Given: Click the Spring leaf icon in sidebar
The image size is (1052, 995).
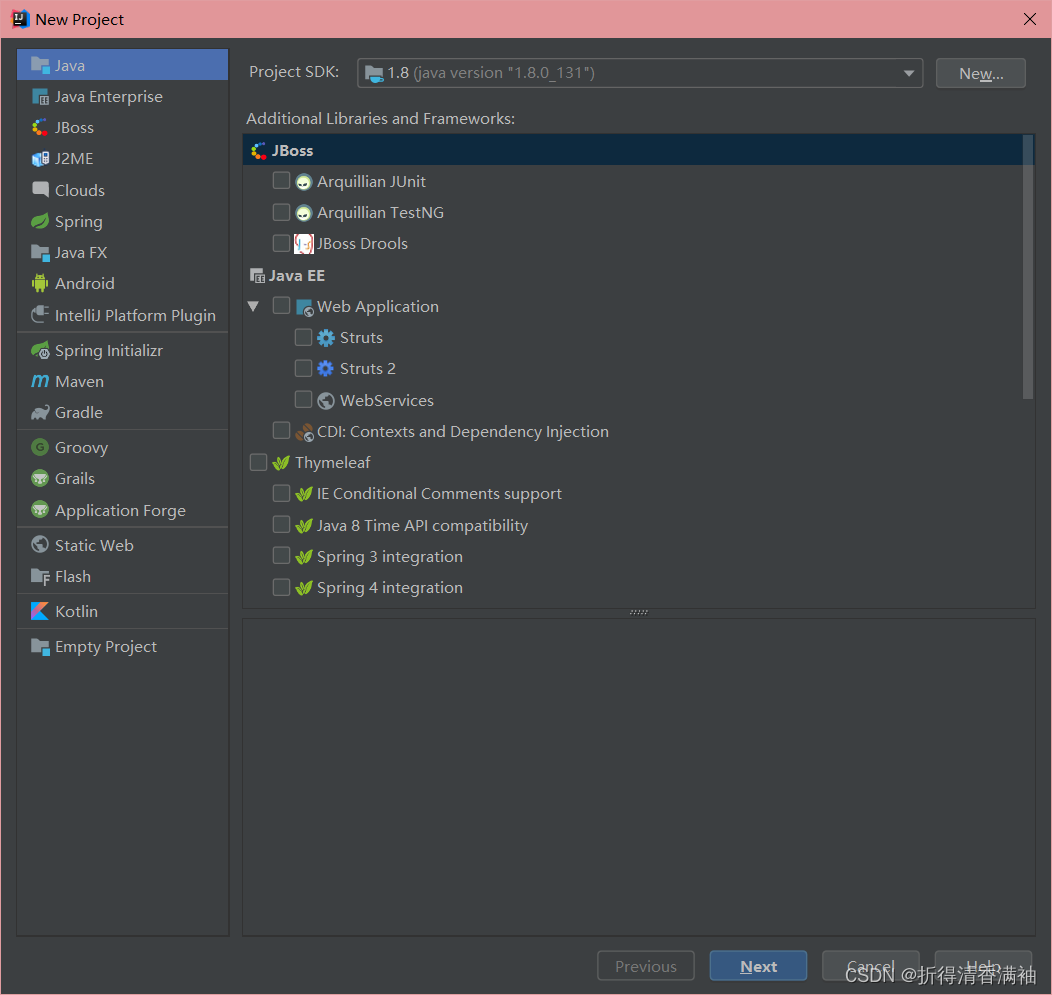Looking at the screenshot, I should coord(40,221).
